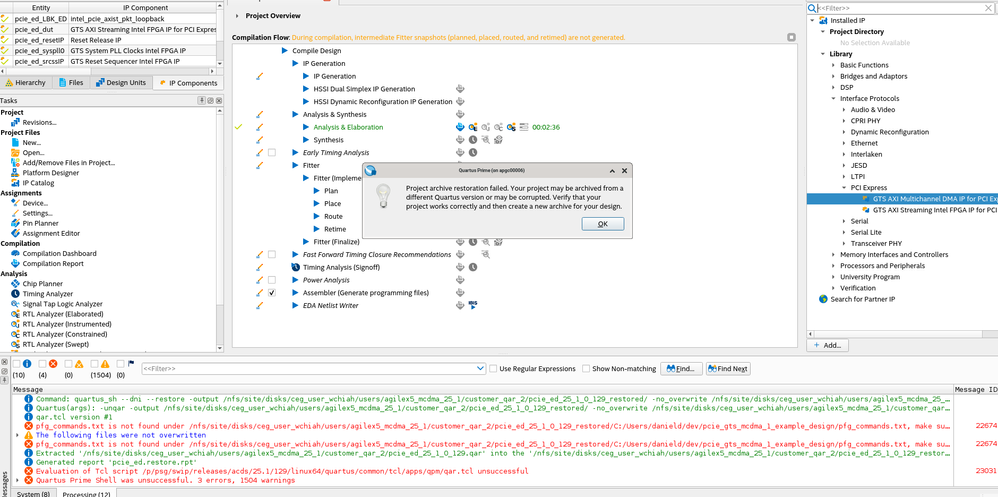Open Assembler report icon
Viewport: 998px width, 497px height.
pos(460,293)
